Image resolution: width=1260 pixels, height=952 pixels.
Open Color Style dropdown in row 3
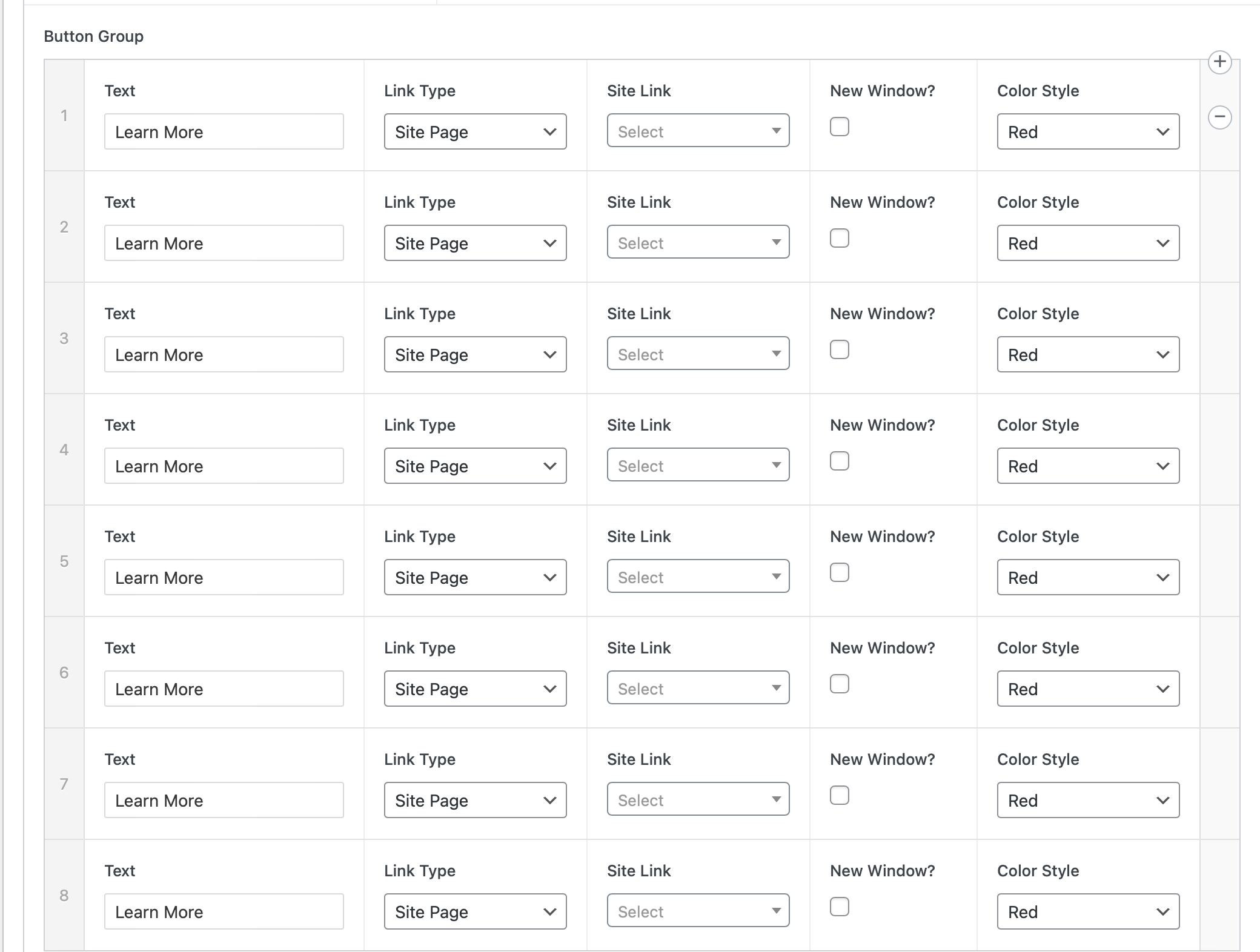(1088, 354)
